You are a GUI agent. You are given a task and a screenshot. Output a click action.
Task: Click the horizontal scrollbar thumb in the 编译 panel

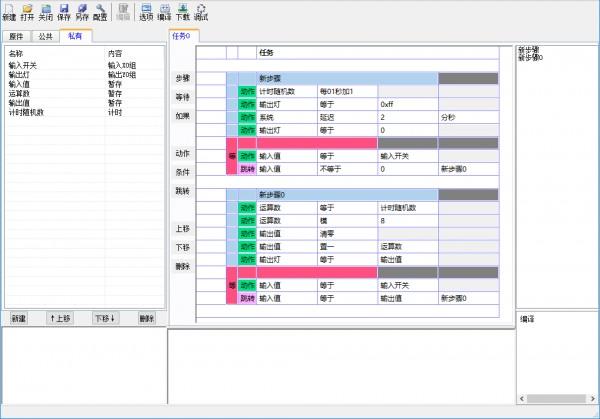tap(556, 399)
